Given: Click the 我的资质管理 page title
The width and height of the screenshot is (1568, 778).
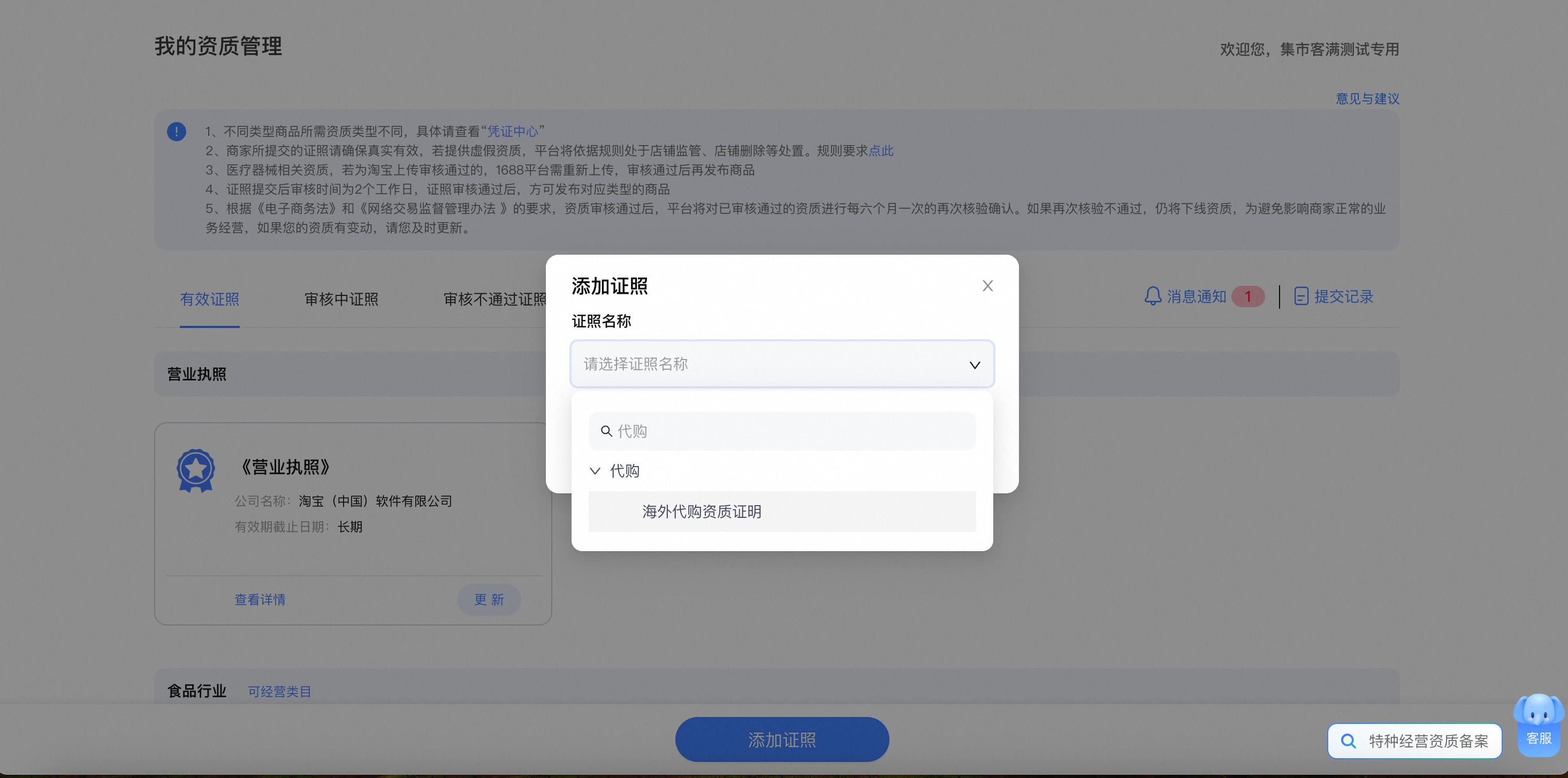Looking at the screenshot, I should coord(218,46).
